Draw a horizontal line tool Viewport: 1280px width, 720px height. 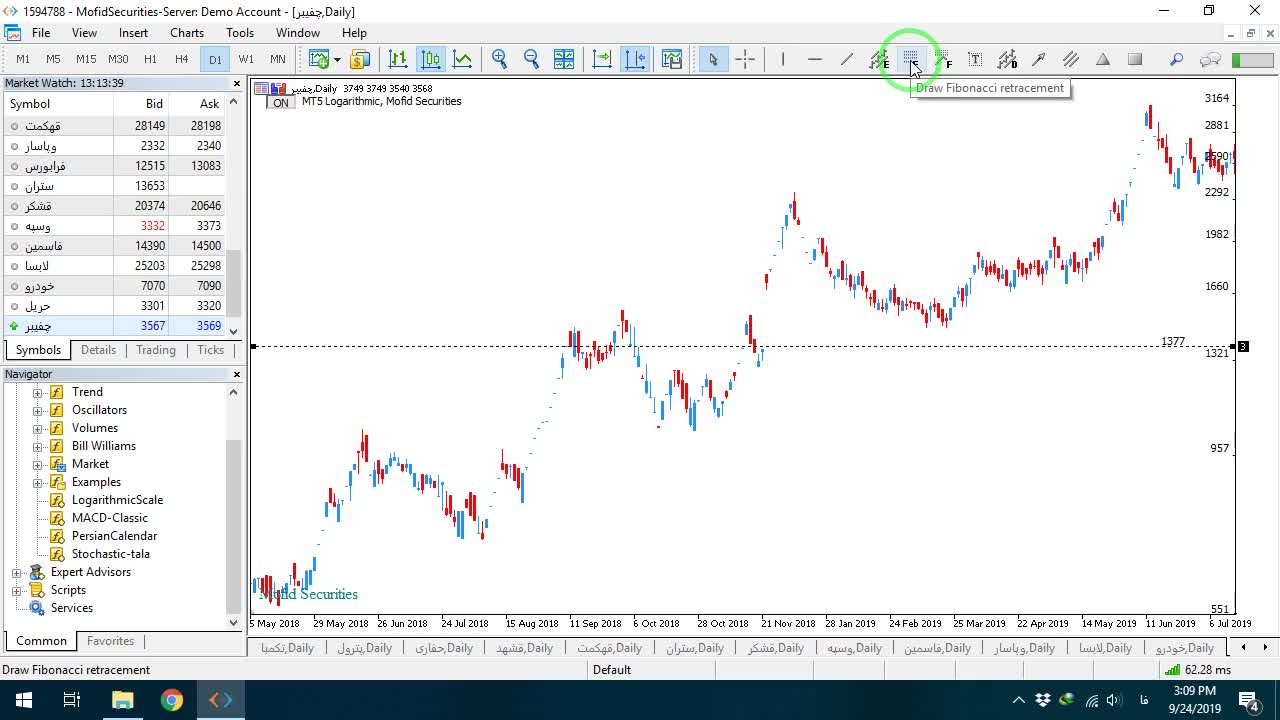(815, 59)
